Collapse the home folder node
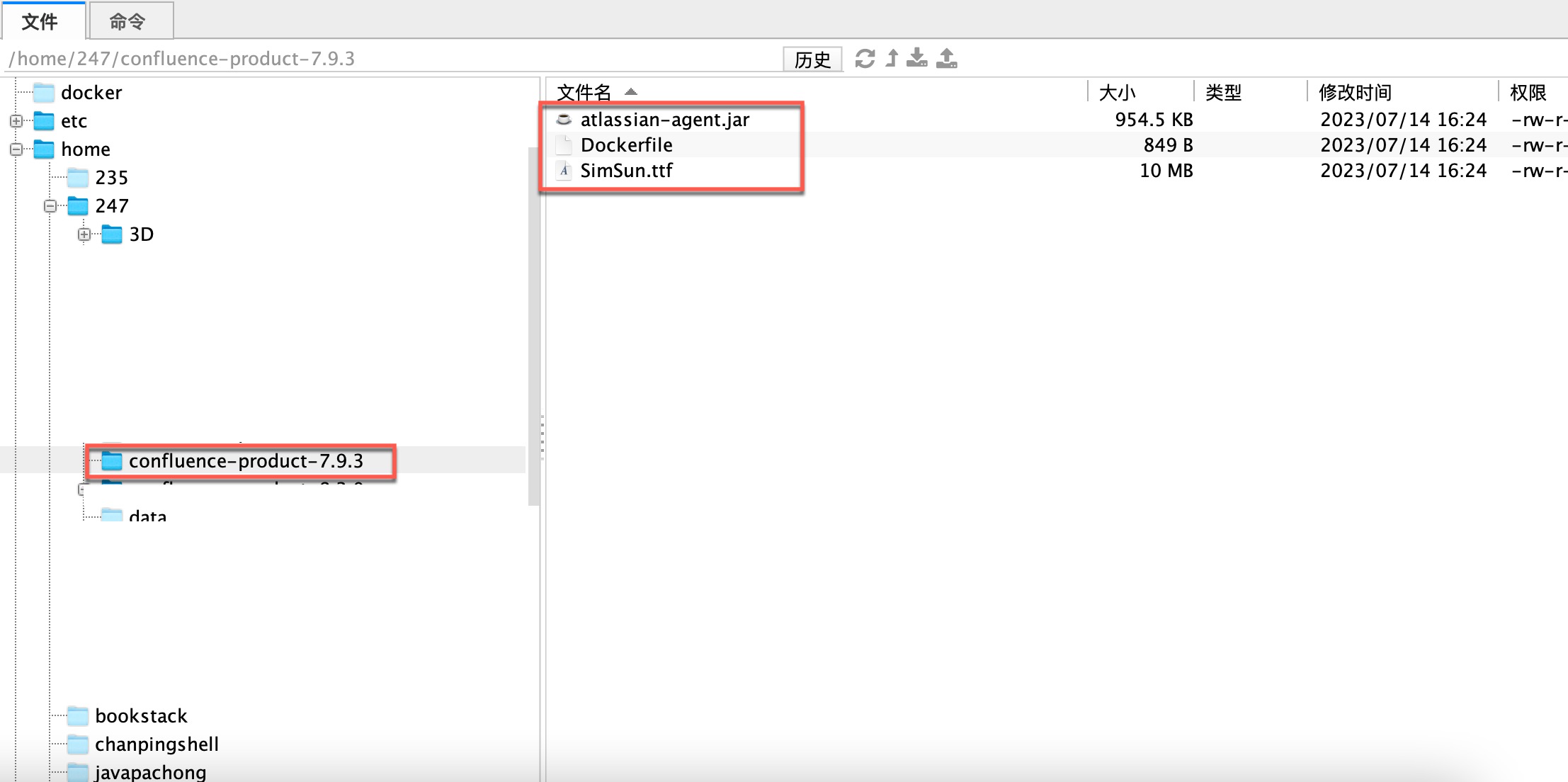 click(16, 149)
